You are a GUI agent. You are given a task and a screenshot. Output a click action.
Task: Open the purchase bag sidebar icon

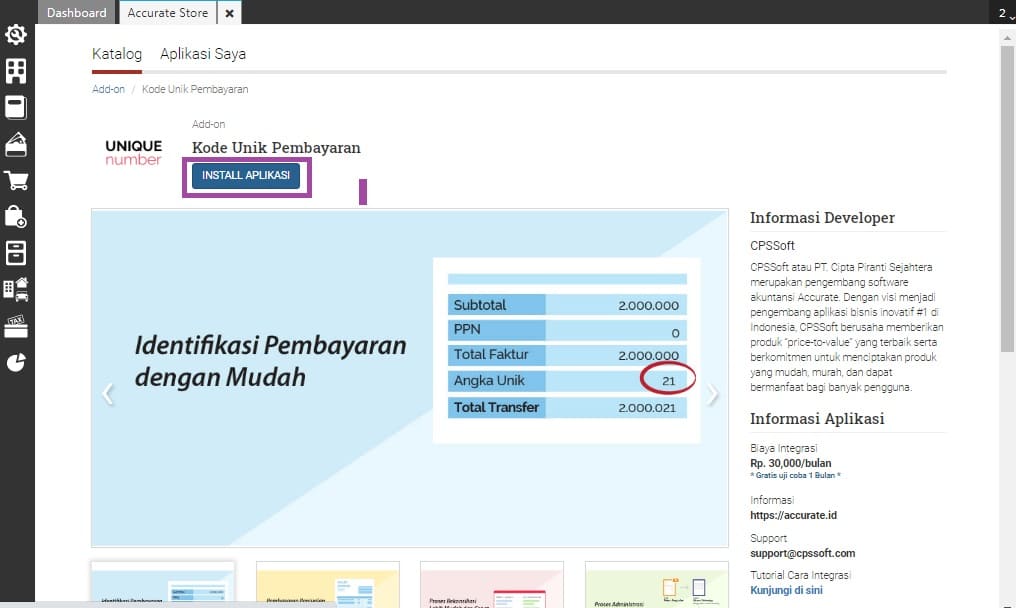click(16, 216)
